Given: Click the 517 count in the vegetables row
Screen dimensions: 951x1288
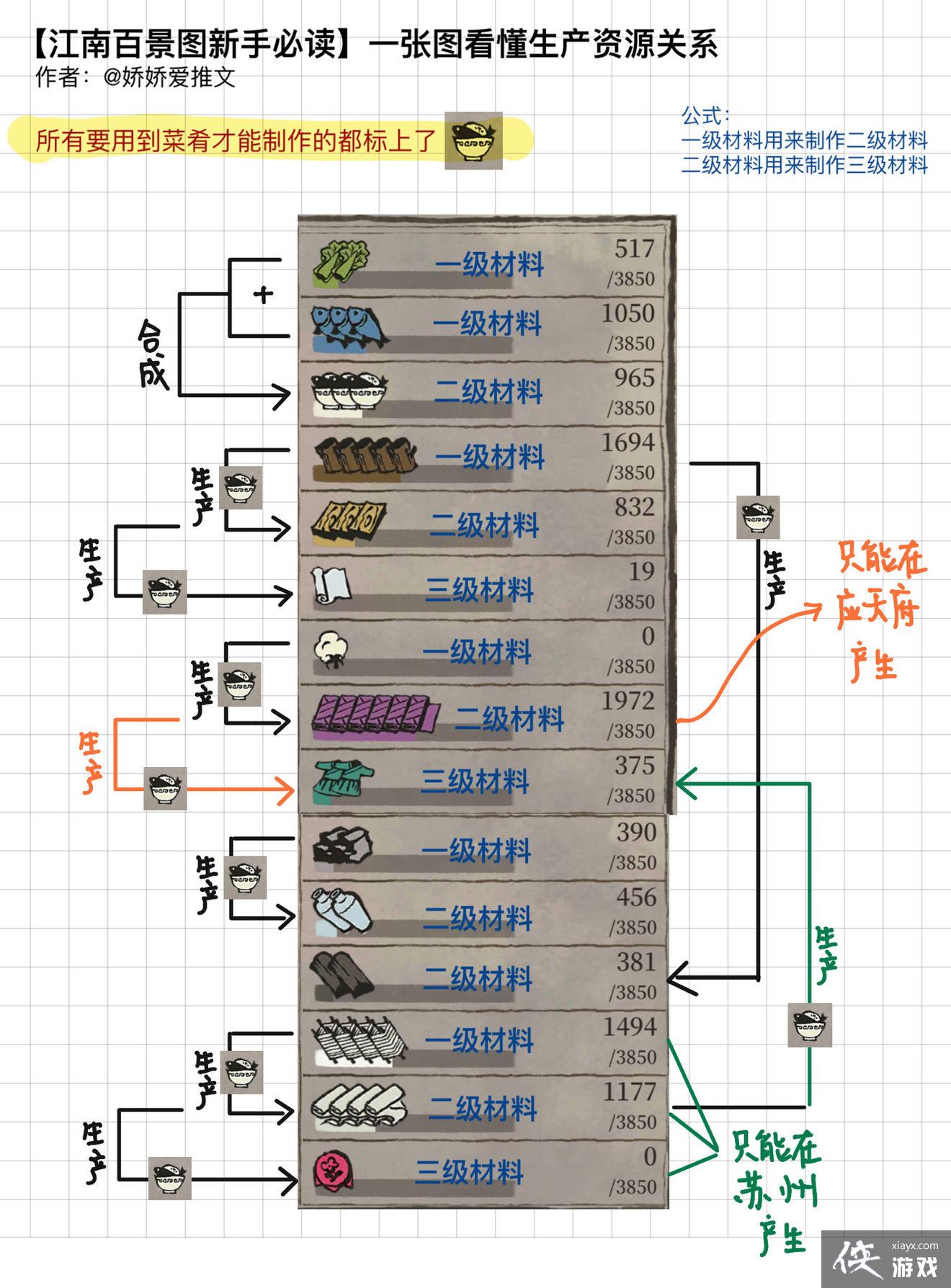Looking at the screenshot, I should [x=634, y=249].
